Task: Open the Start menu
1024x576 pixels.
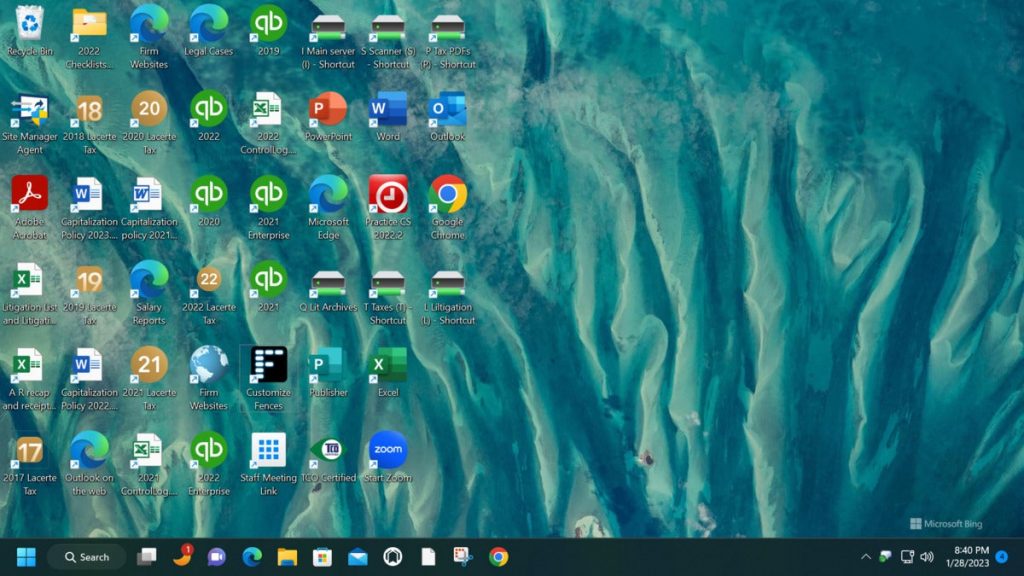Action: pos(25,556)
